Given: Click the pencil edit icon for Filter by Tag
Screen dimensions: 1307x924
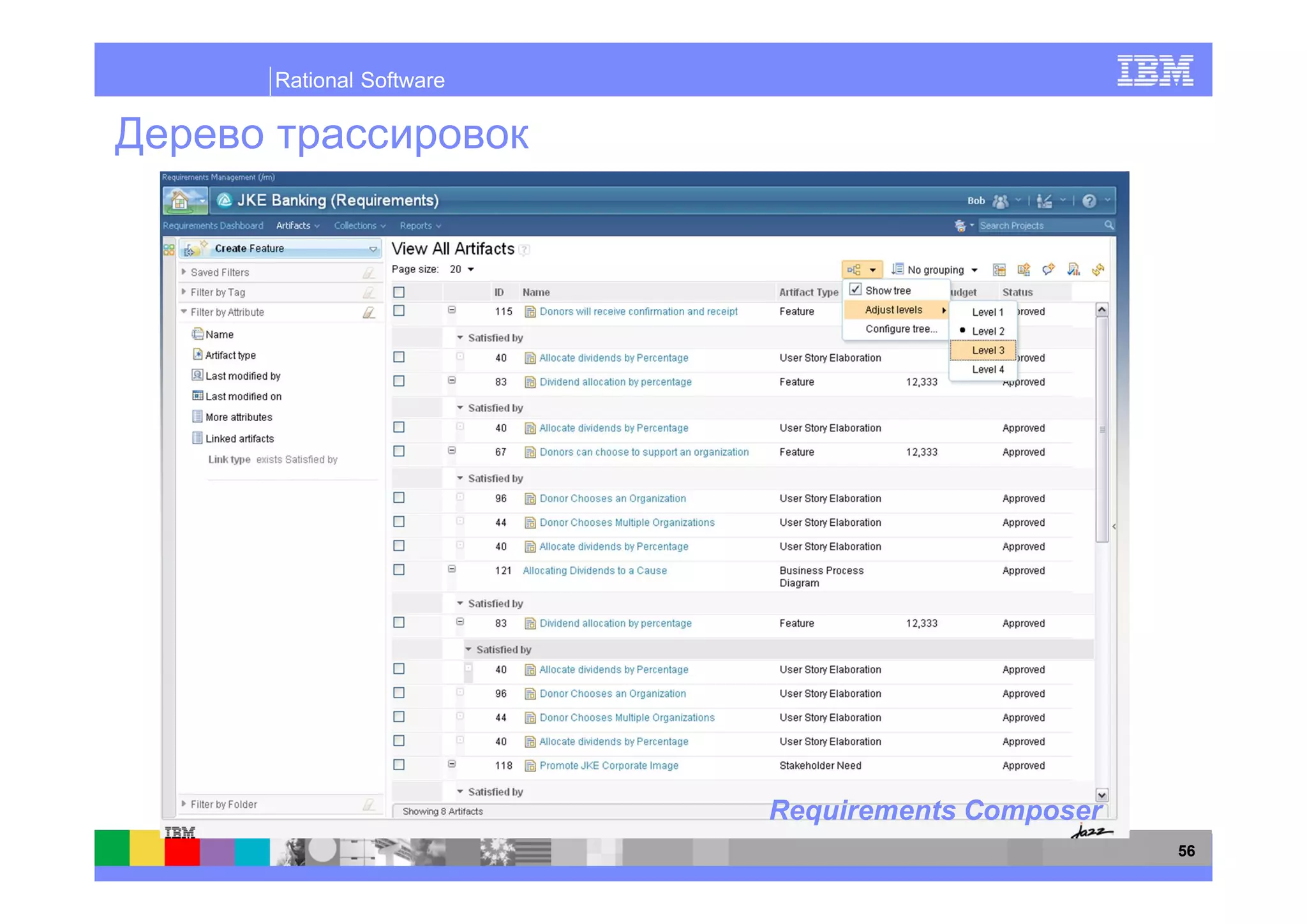Looking at the screenshot, I should [x=369, y=293].
